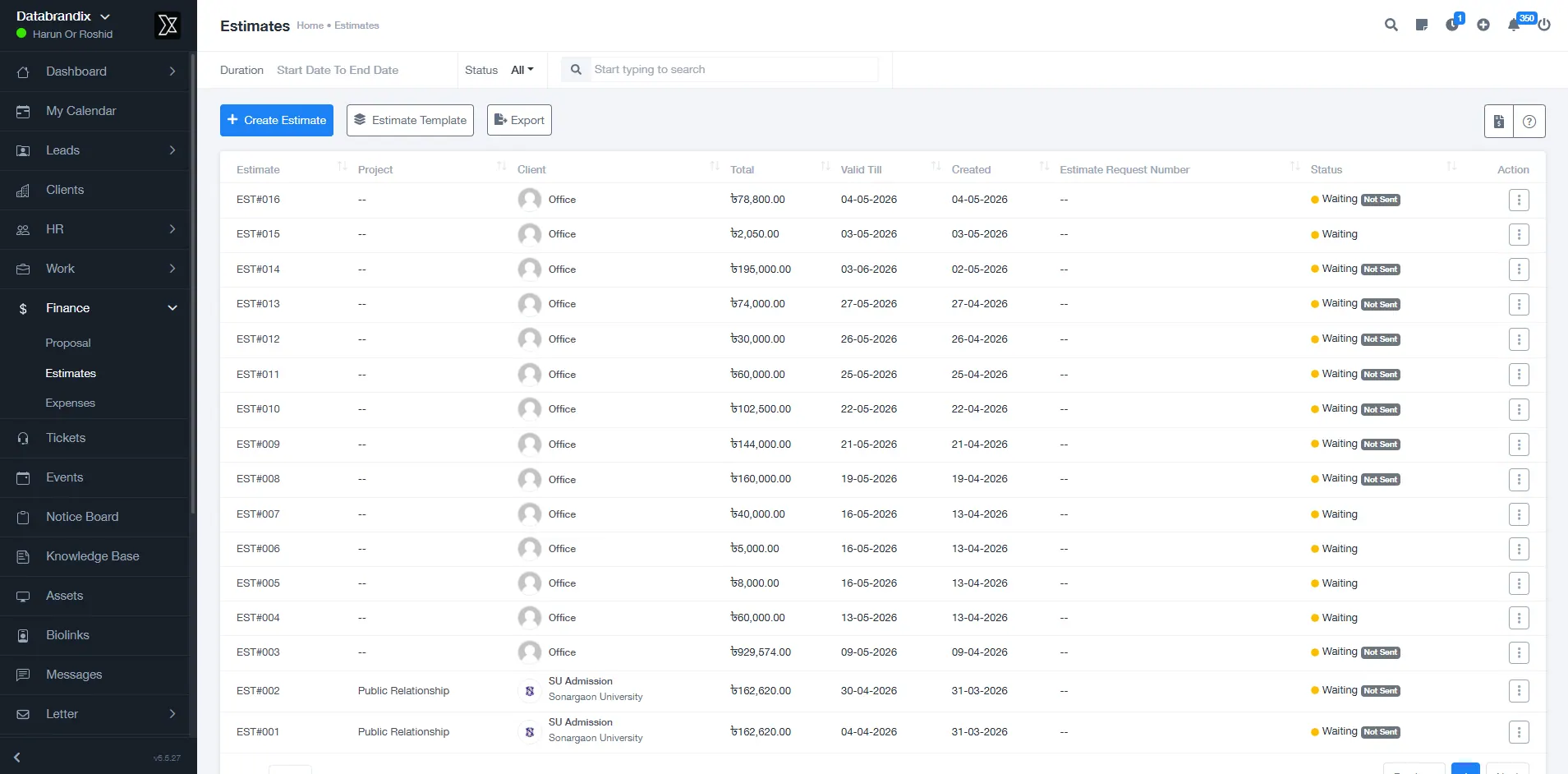The image size is (1568, 774).
Task: Open Knowledge Base in sidebar
Action: (x=94, y=556)
